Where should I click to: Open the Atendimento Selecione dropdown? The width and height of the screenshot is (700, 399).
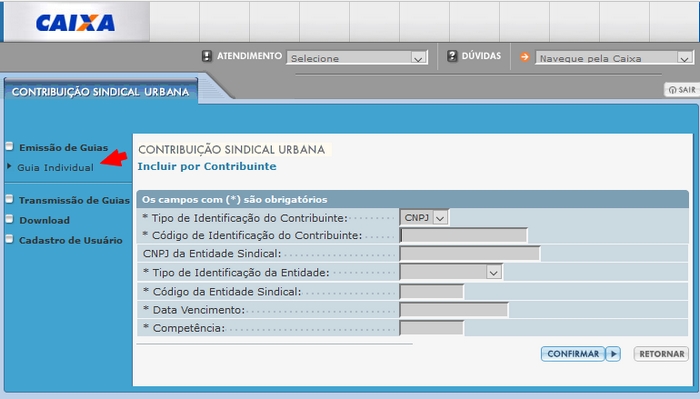click(357, 58)
